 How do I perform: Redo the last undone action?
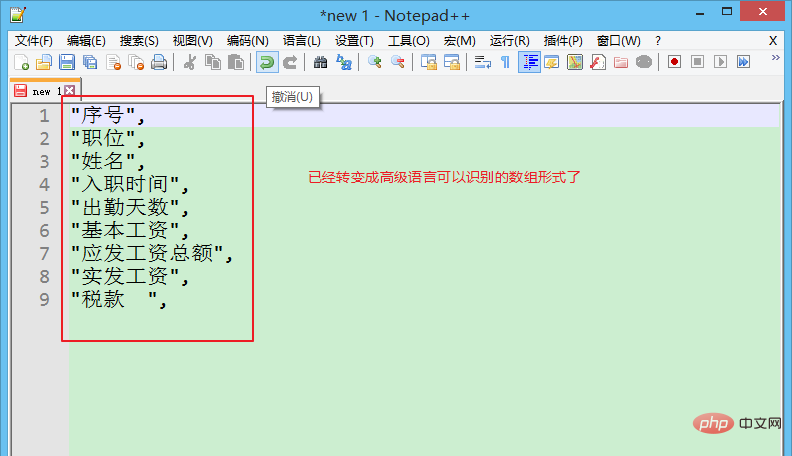[290, 62]
